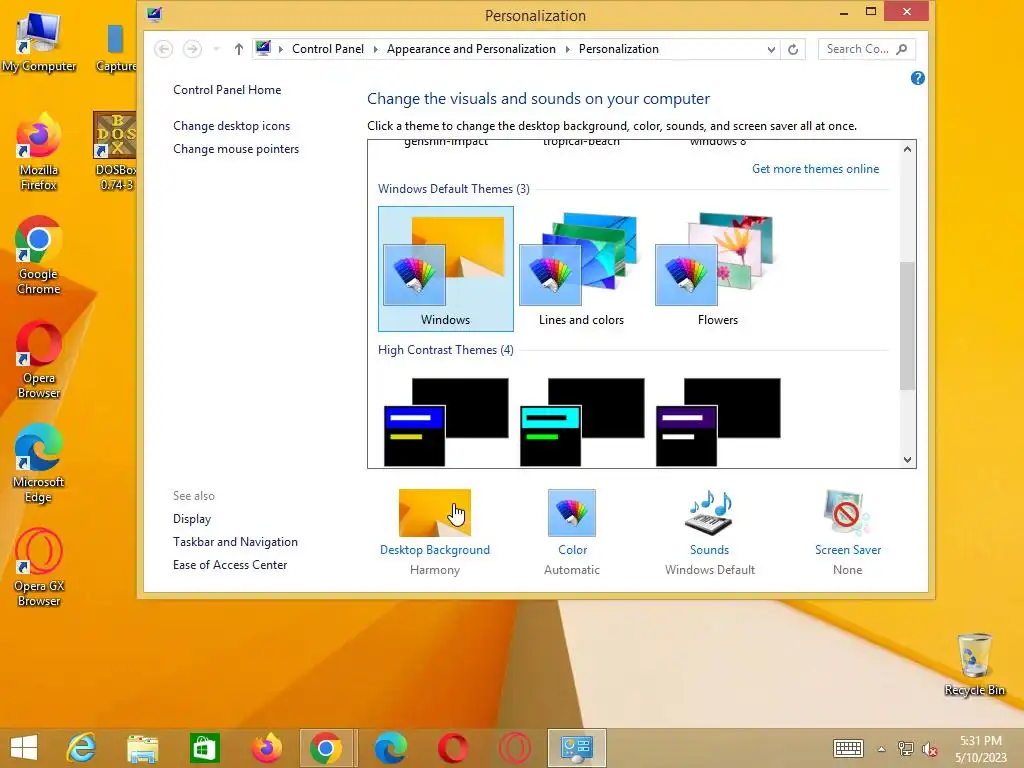Choose the blue high contrast theme thumbnail

[x=446, y=422]
